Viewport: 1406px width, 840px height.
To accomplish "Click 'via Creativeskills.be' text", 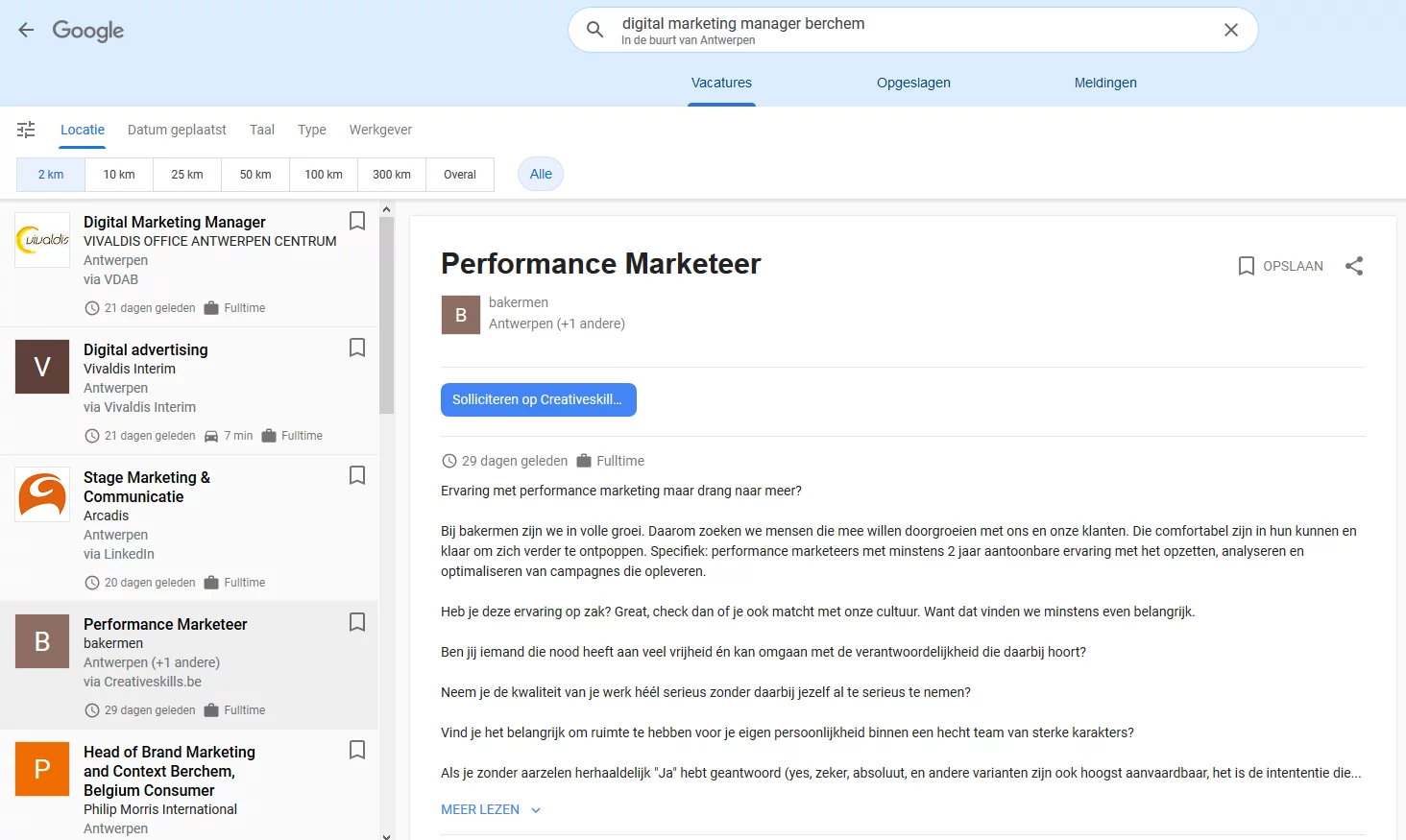I will click(142, 682).
